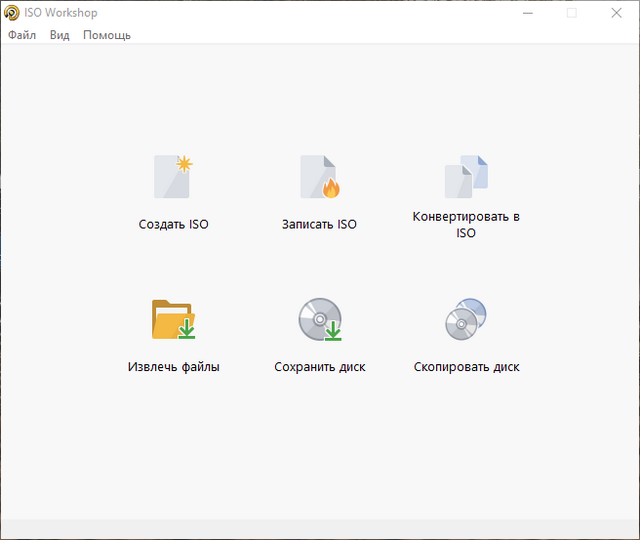Click the "Создать ISO" text label

[173, 225]
